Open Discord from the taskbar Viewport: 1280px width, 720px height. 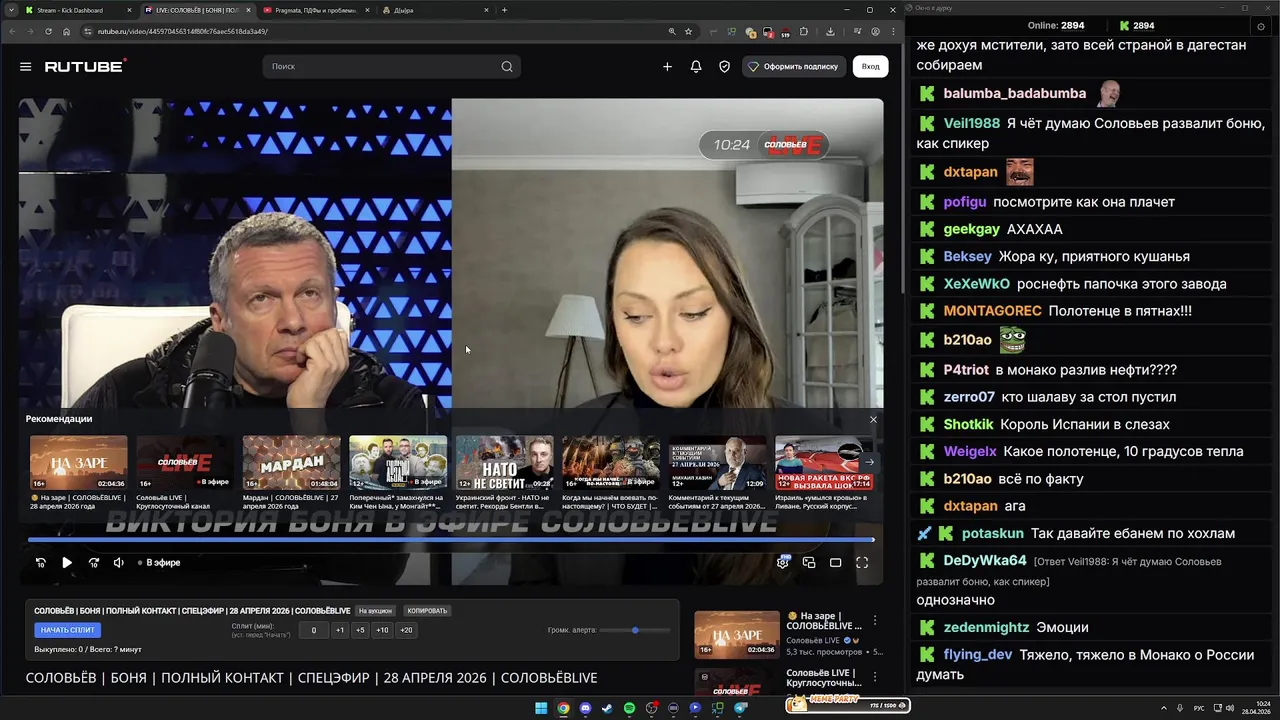[x=585, y=708]
